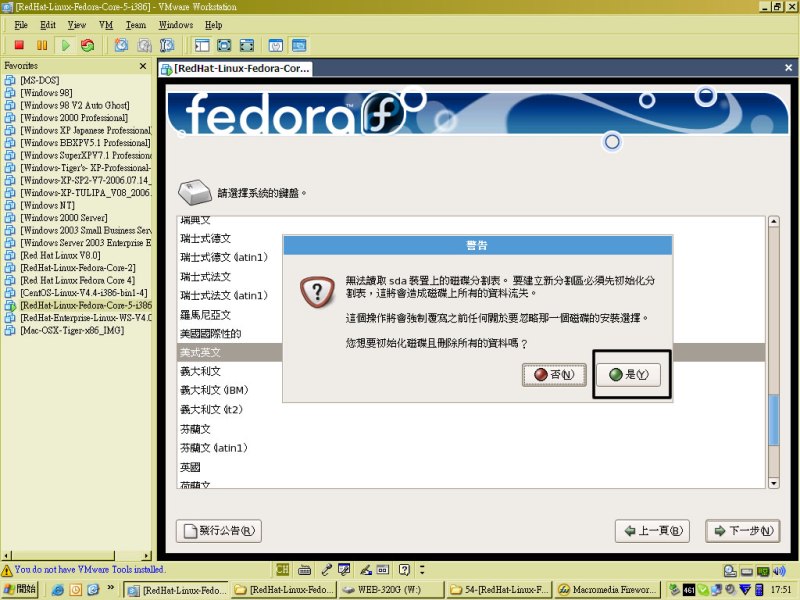Image resolution: width=800 pixels, height=600 pixels.
Task: Take a snapshot with the snapshot icon
Action: [121, 45]
